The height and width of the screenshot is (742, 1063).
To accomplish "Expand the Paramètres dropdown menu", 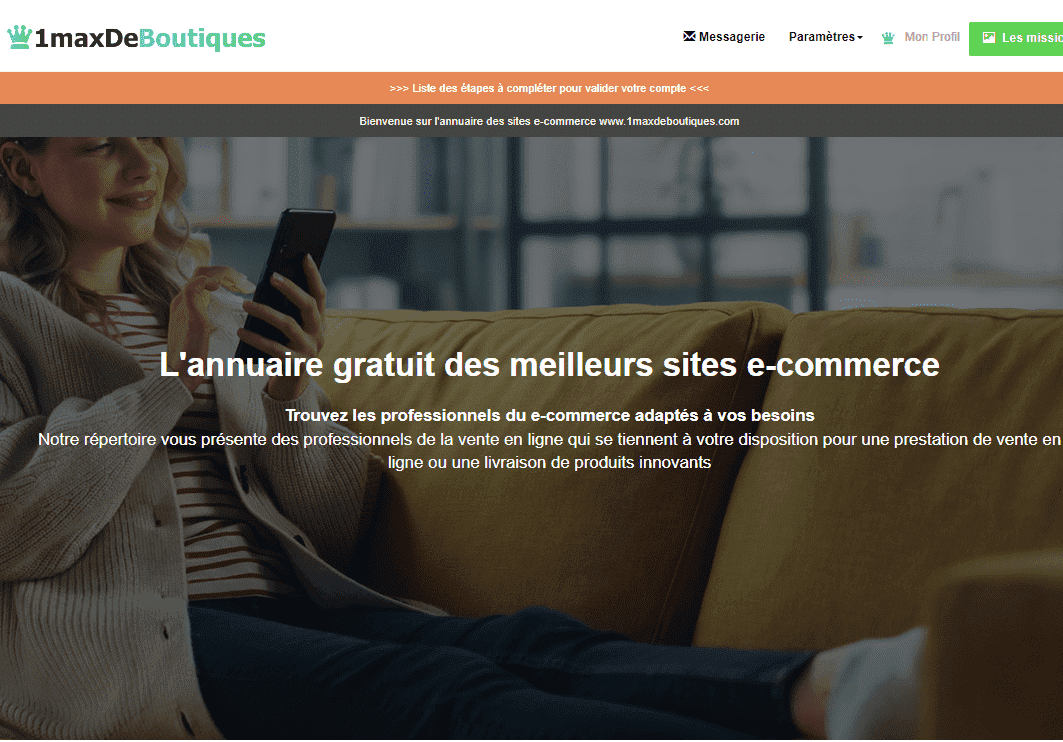I will (826, 37).
